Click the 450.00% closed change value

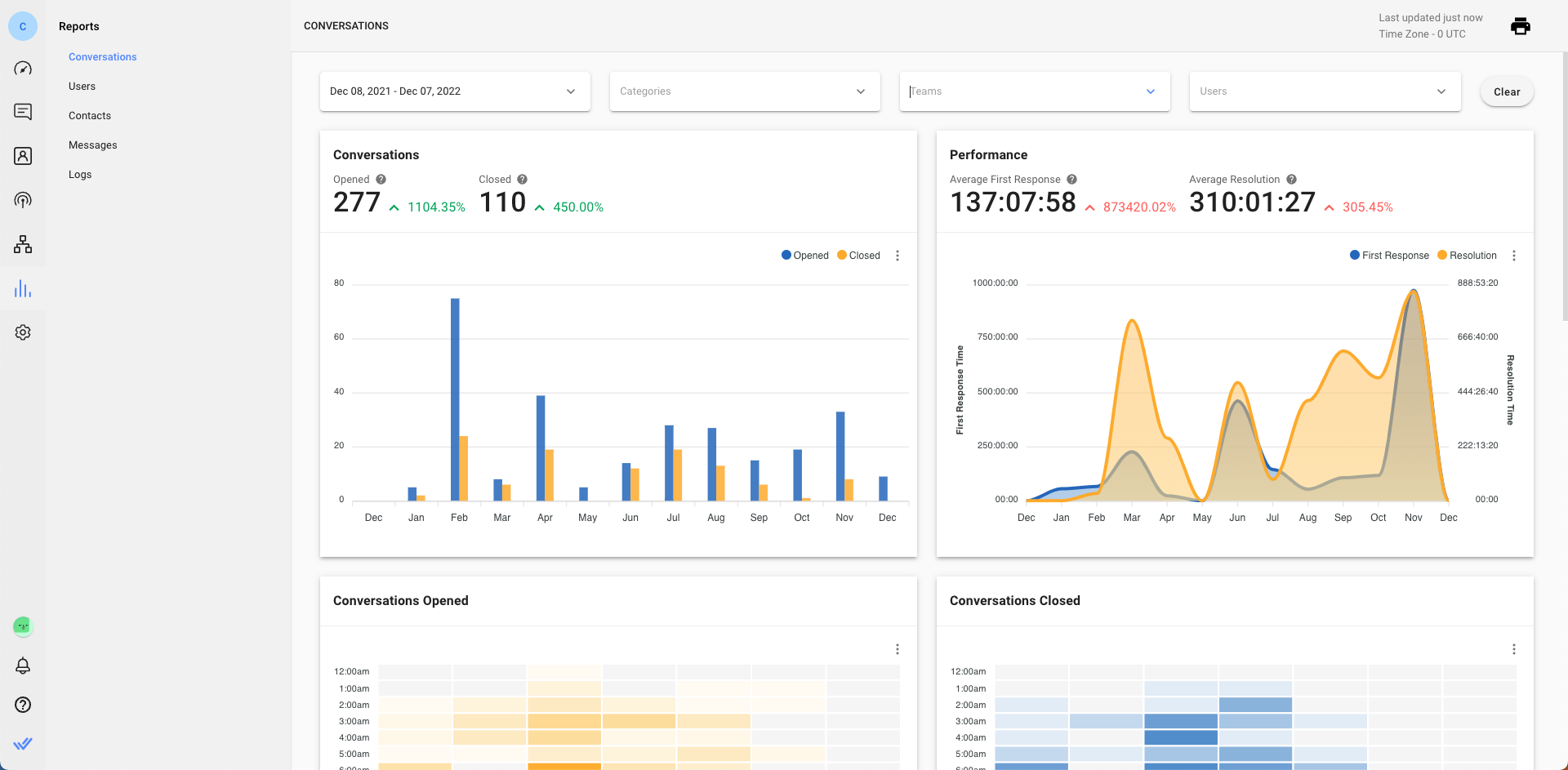coord(578,207)
